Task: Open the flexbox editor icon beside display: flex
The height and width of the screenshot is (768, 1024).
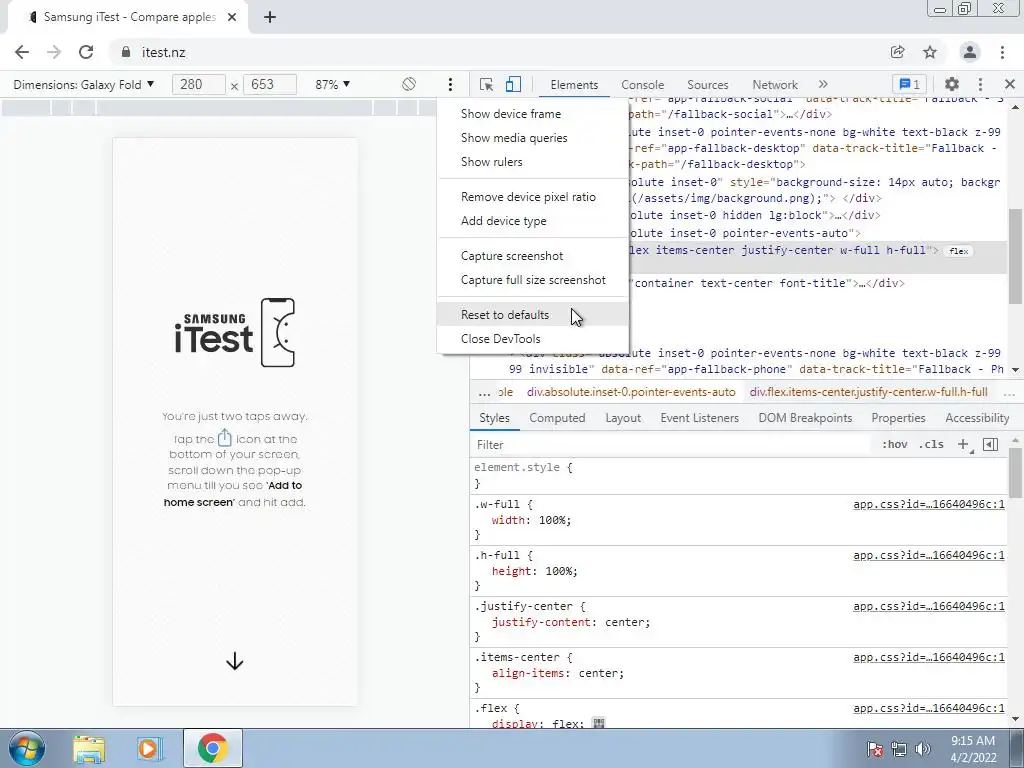Action: point(598,723)
